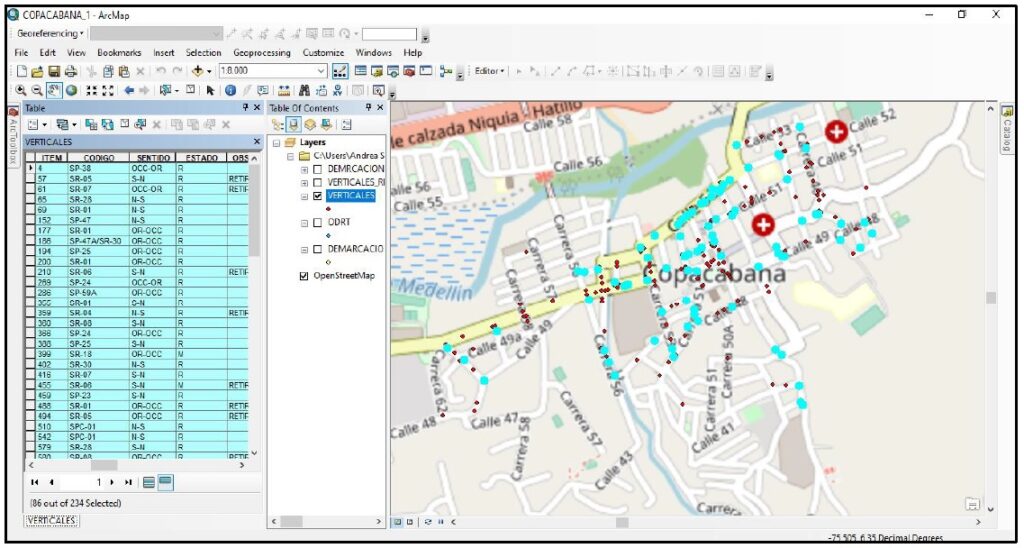Save the map with the floppy disk icon
1024x548 pixels.
[54, 71]
